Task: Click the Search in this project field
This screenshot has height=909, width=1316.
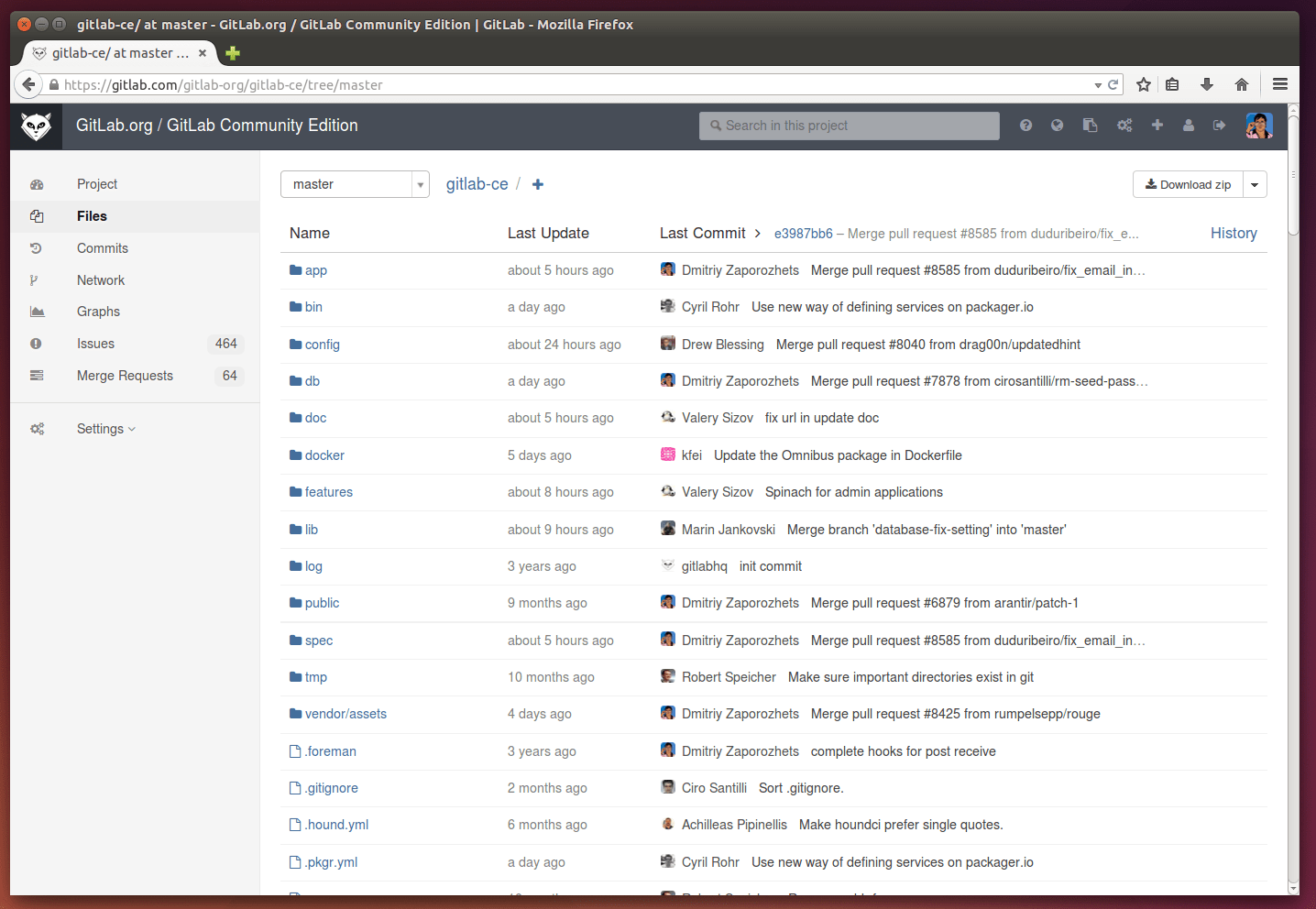Action: tap(849, 125)
